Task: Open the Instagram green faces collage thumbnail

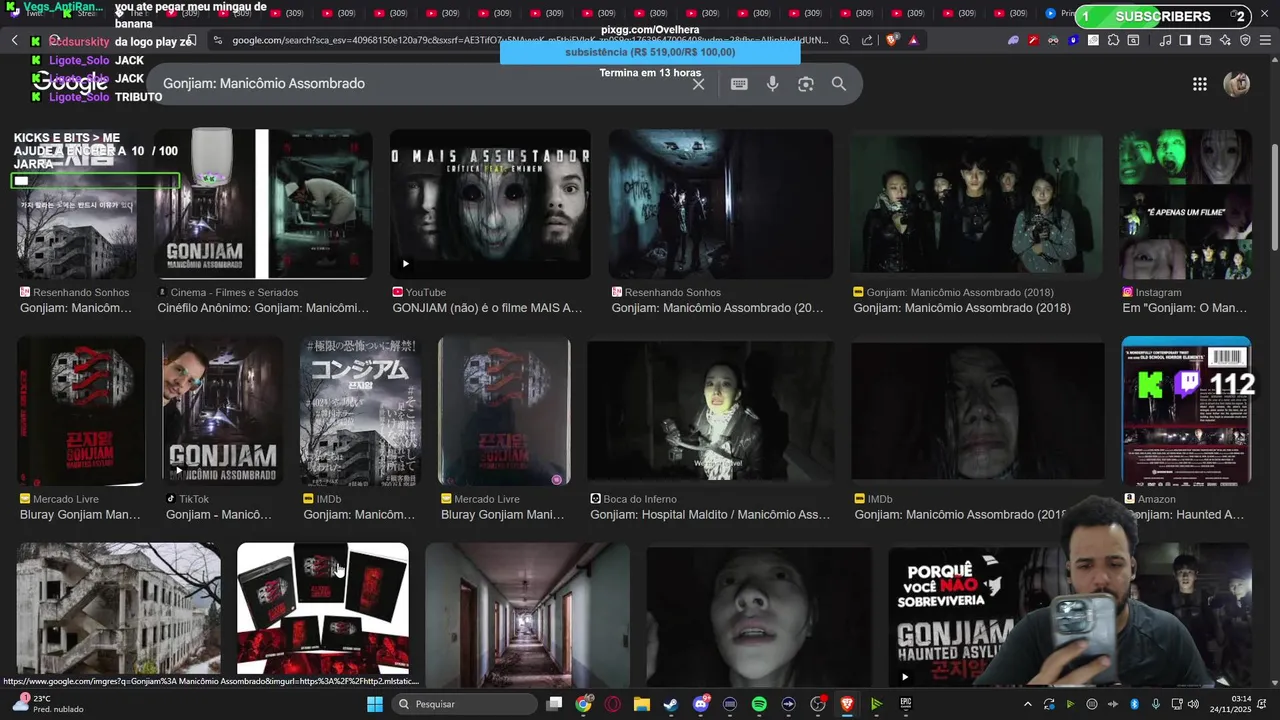Action: pos(1186,204)
